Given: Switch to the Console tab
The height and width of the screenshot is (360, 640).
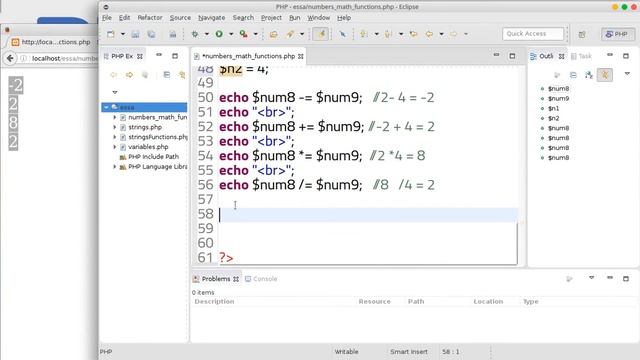Looking at the screenshot, I should tap(261, 279).
